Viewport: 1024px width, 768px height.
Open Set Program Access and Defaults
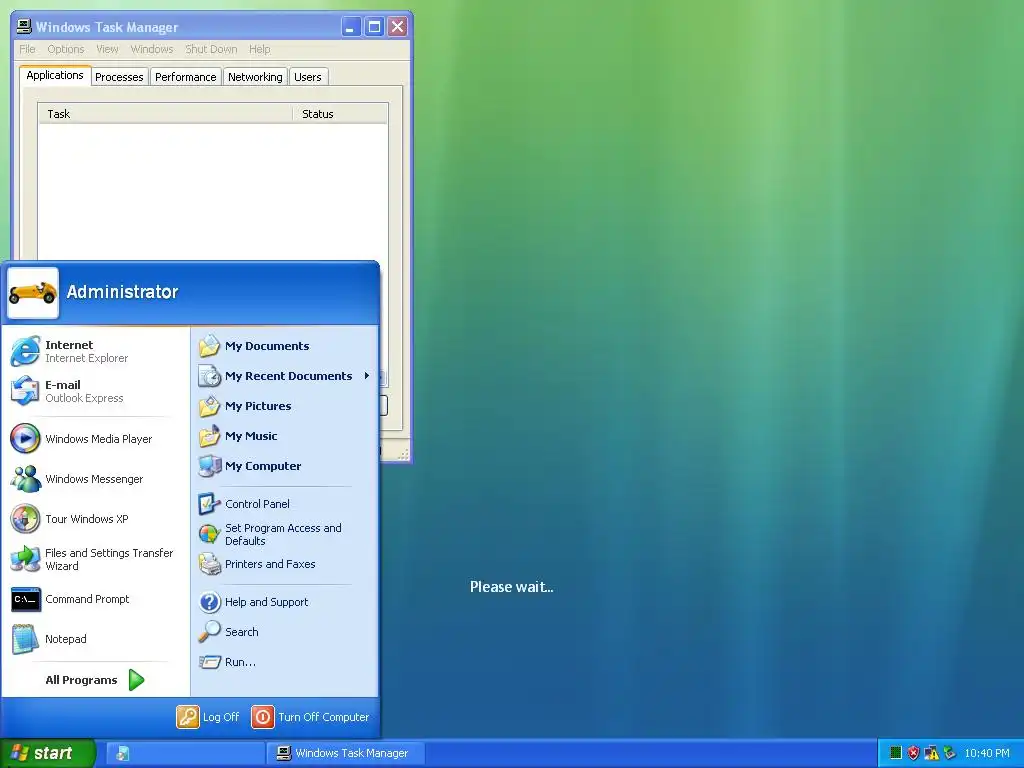tap(285, 534)
